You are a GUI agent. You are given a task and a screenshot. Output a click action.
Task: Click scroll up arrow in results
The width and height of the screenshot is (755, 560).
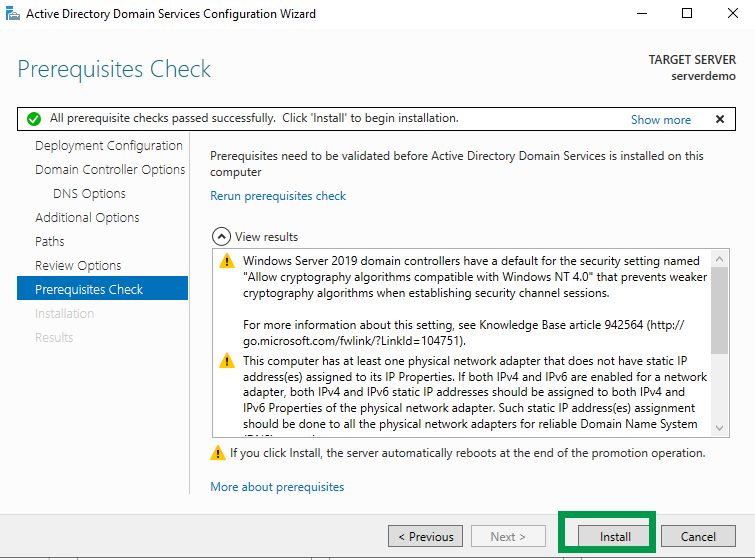pos(720,258)
